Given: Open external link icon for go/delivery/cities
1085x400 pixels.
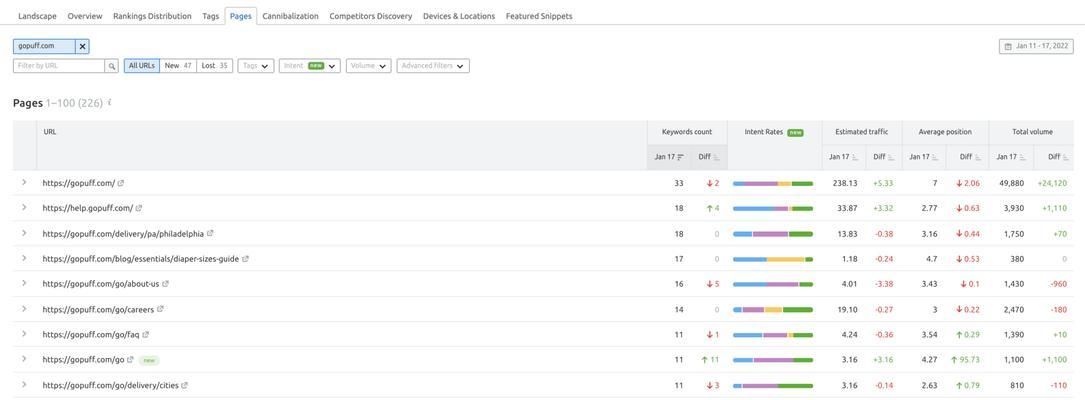Looking at the screenshot, I should pyautogui.click(x=185, y=385).
